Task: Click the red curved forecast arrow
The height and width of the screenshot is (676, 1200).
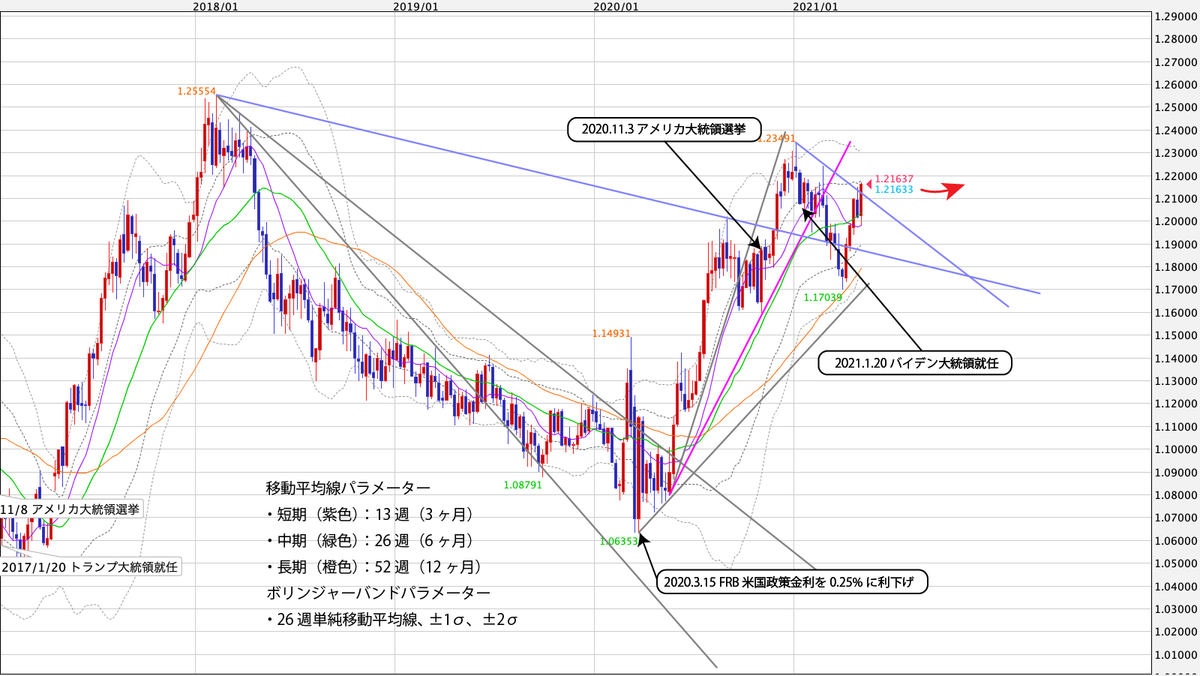Action: (944, 190)
